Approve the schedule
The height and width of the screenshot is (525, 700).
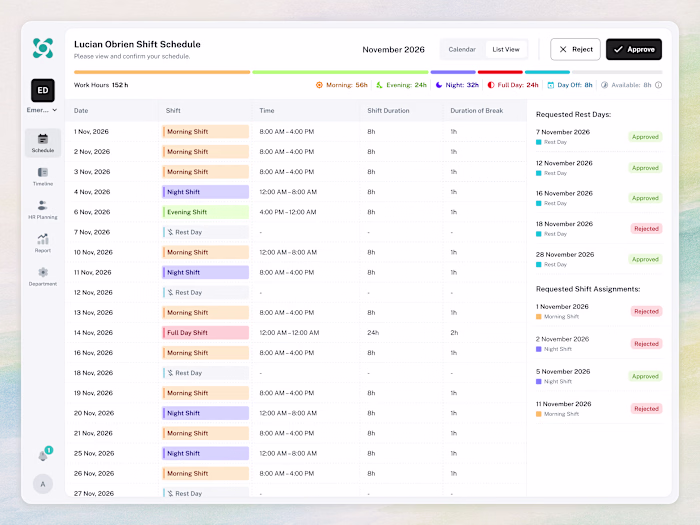click(x=633, y=49)
